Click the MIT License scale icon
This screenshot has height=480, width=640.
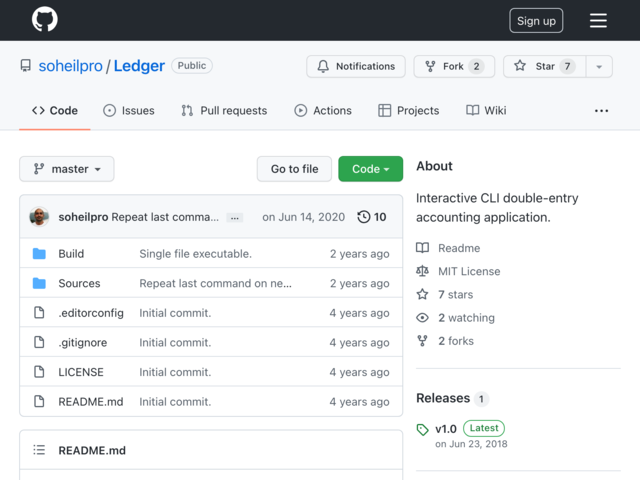pyautogui.click(x=422, y=271)
